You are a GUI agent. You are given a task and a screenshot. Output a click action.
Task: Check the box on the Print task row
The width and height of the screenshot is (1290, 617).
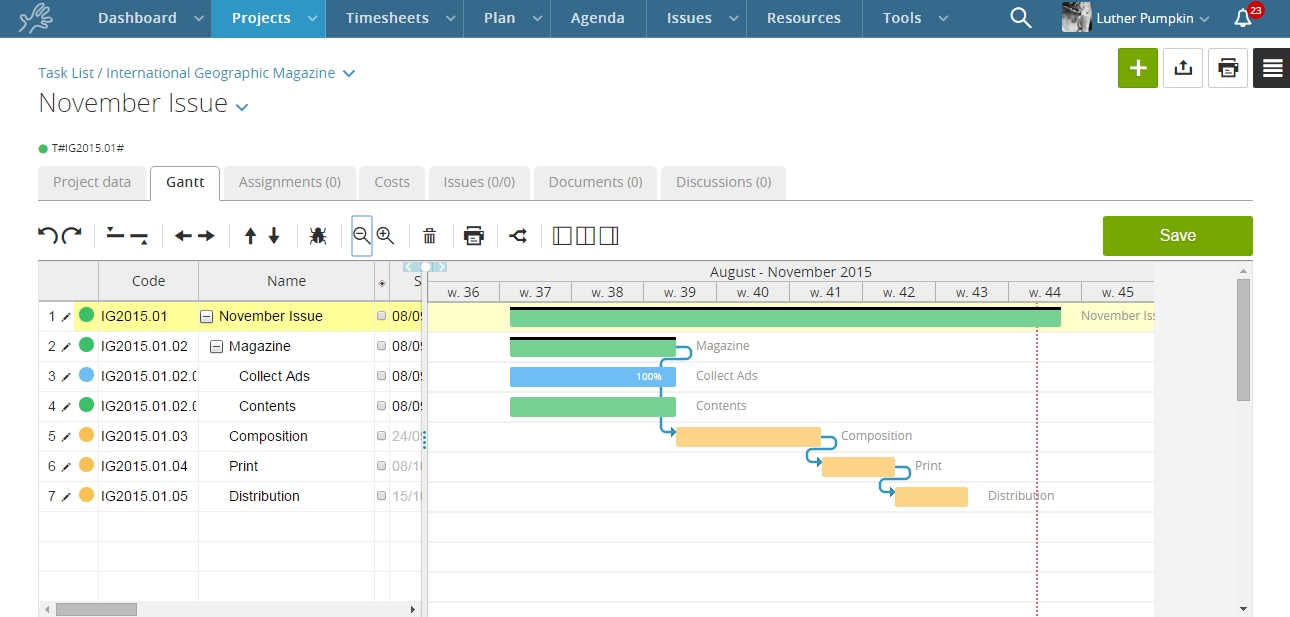tap(381, 466)
